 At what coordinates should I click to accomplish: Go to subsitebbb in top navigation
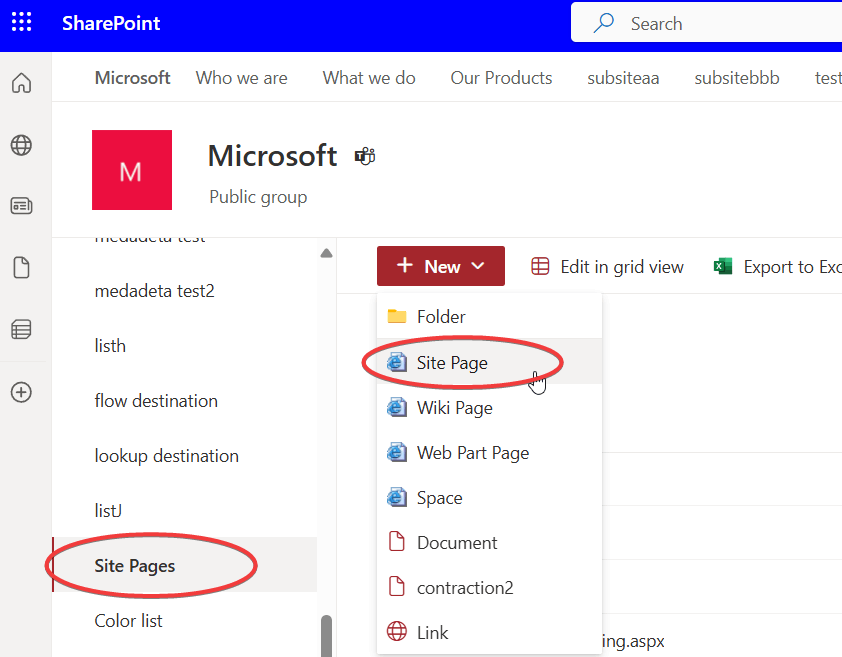point(737,78)
